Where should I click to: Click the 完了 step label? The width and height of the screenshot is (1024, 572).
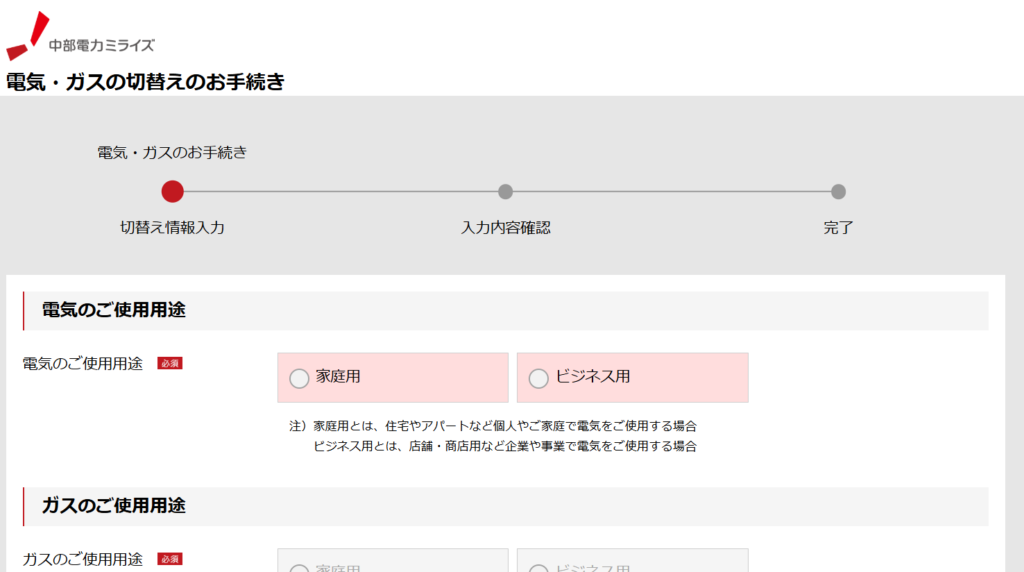839,227
